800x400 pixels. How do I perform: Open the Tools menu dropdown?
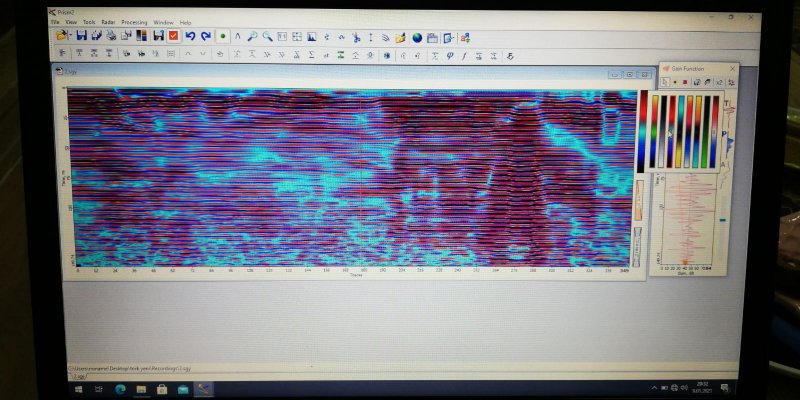click(x=89, y=22)
